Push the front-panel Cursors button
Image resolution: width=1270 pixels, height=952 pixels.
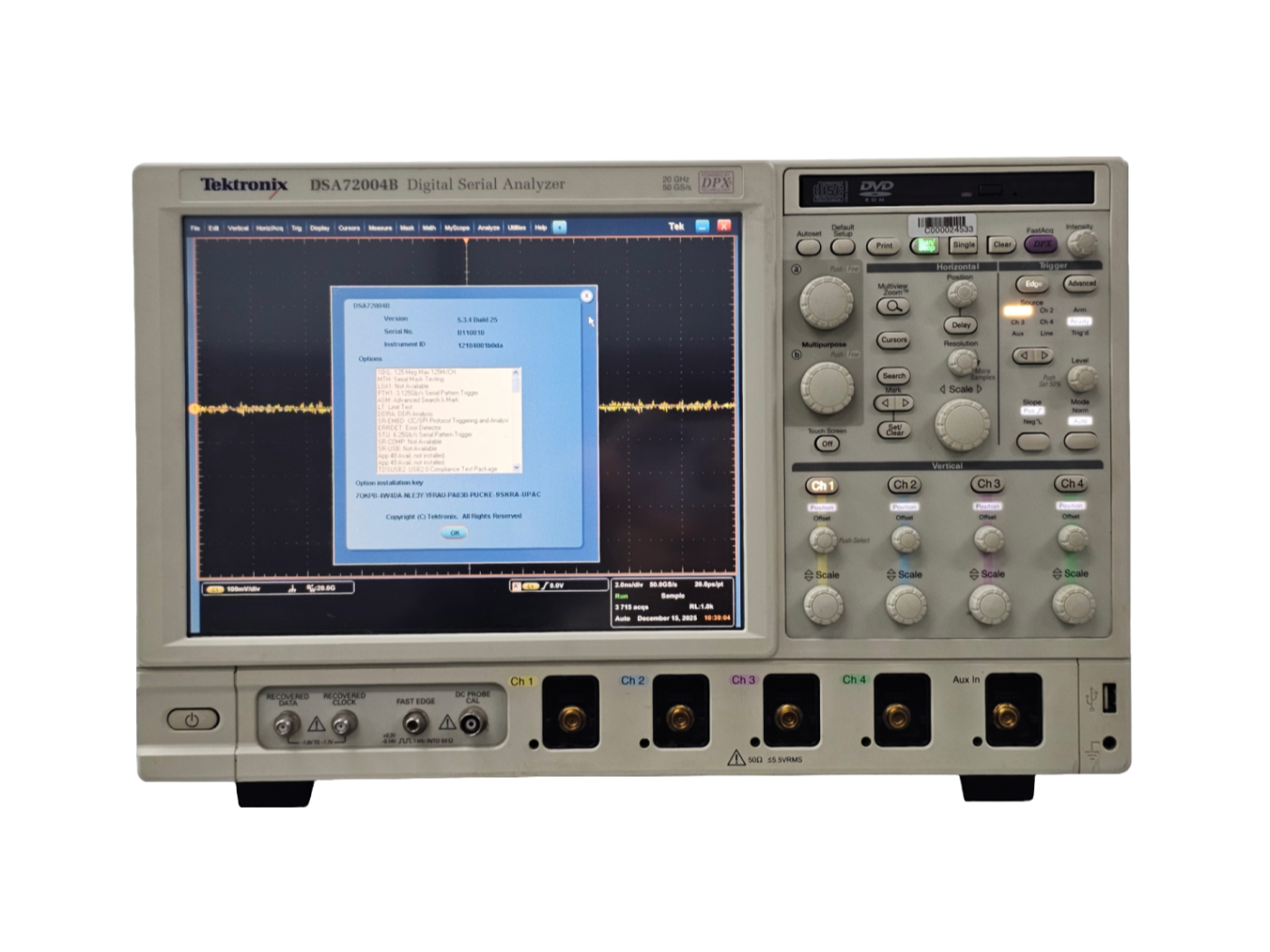tap(894, 340)
